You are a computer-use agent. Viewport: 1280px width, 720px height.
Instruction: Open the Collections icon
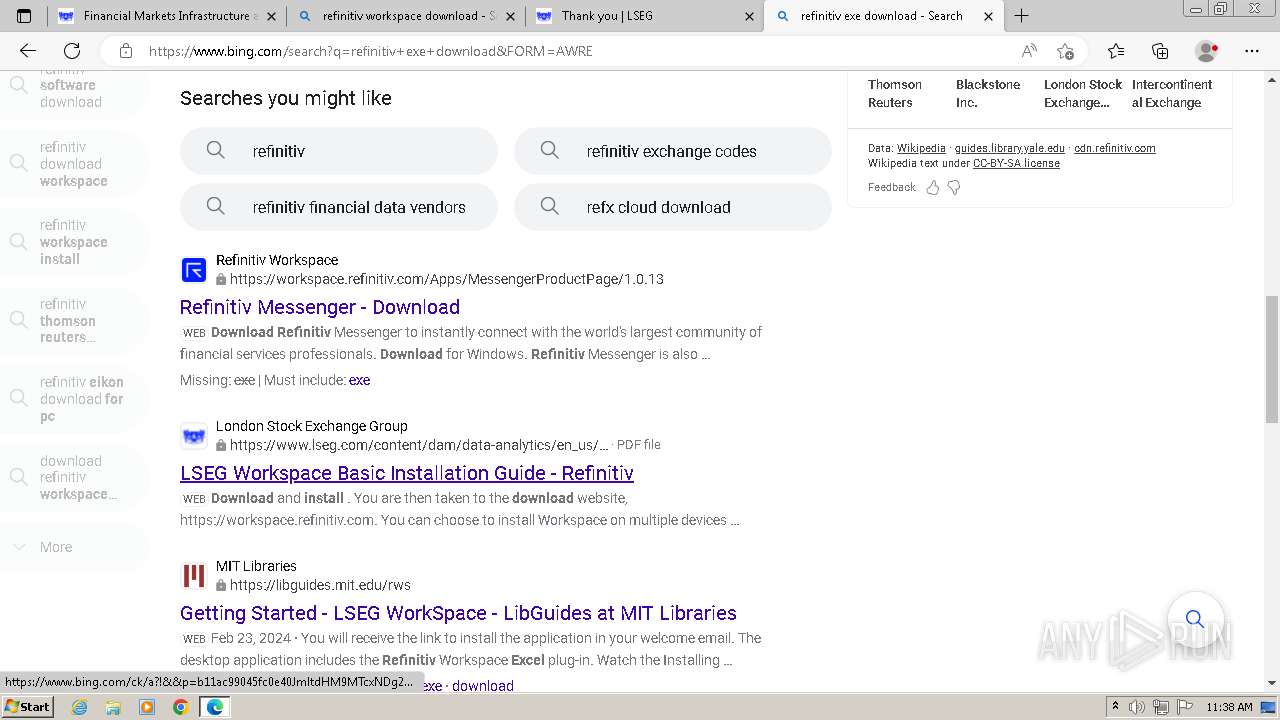[x=1160, y=51]
